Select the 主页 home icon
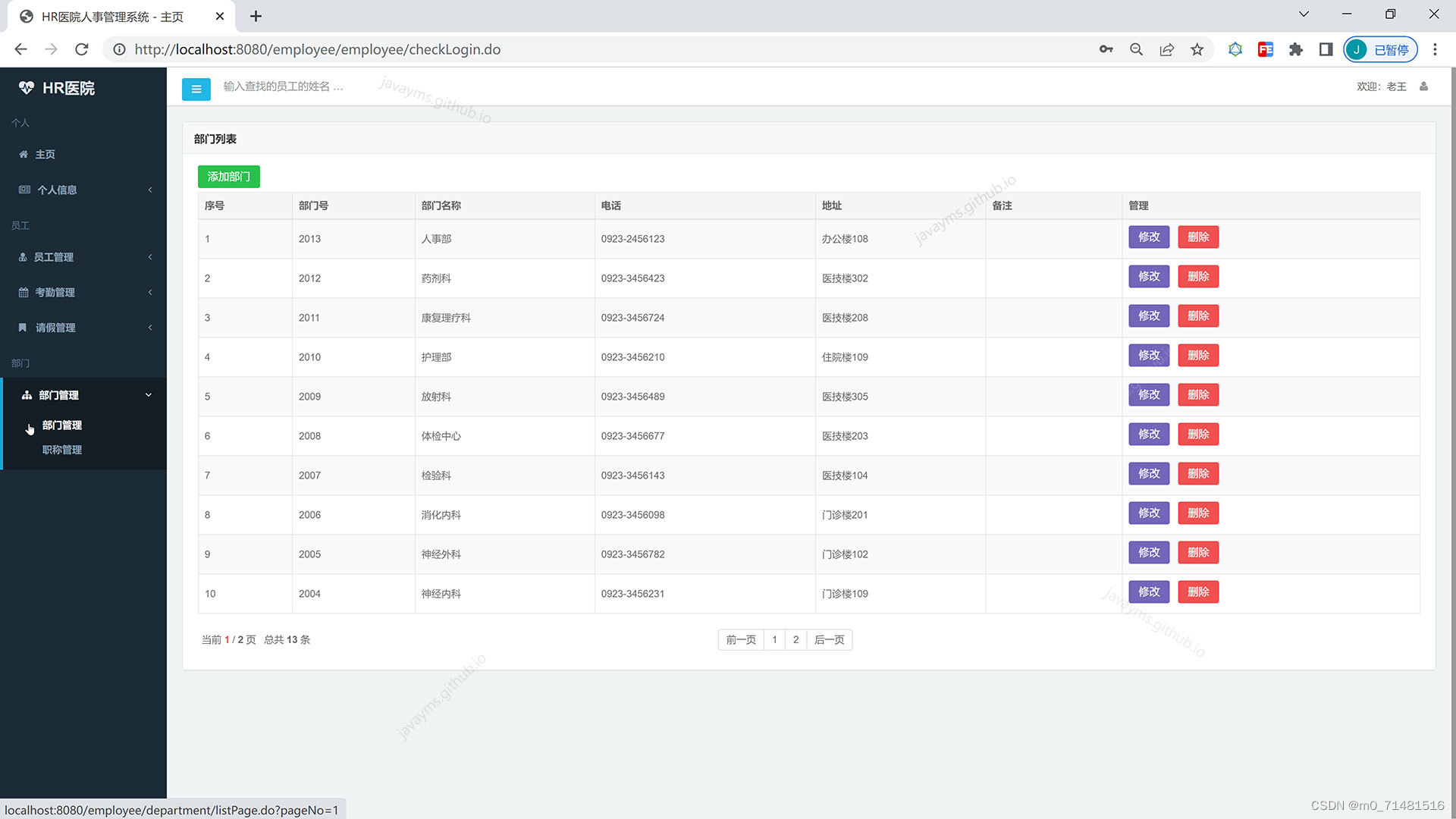The image size is (1456, 819). tap(24, 154)
